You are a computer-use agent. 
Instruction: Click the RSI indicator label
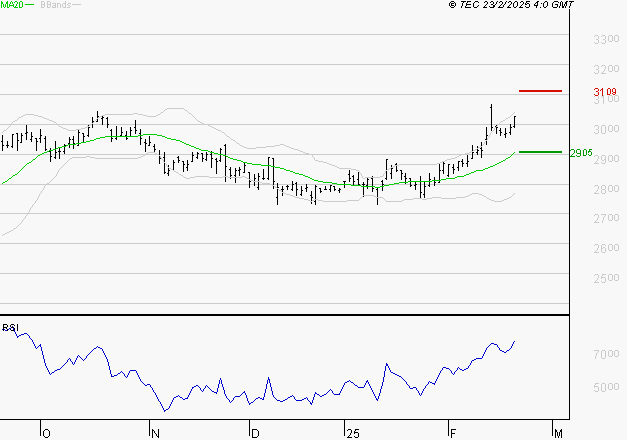pyautogui.click(x=11, y=328)
